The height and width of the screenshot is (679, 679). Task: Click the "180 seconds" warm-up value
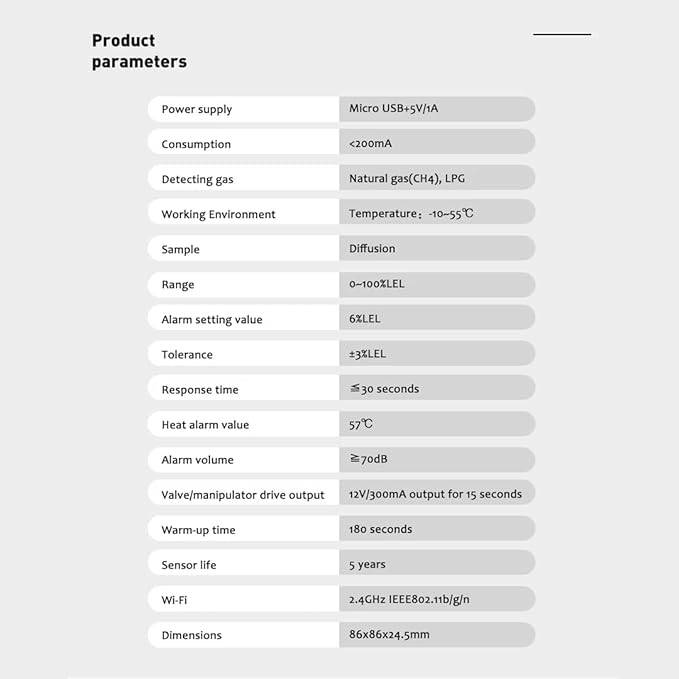click(x=380, y=529)
